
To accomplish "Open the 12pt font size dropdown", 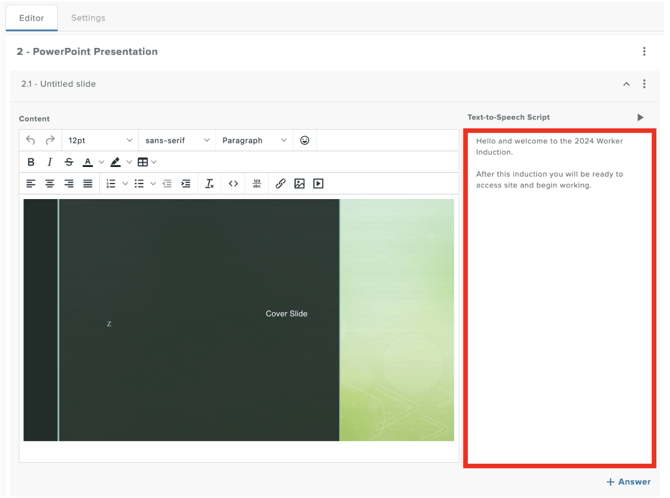I will pyautogui.click(x=100, y=141).
